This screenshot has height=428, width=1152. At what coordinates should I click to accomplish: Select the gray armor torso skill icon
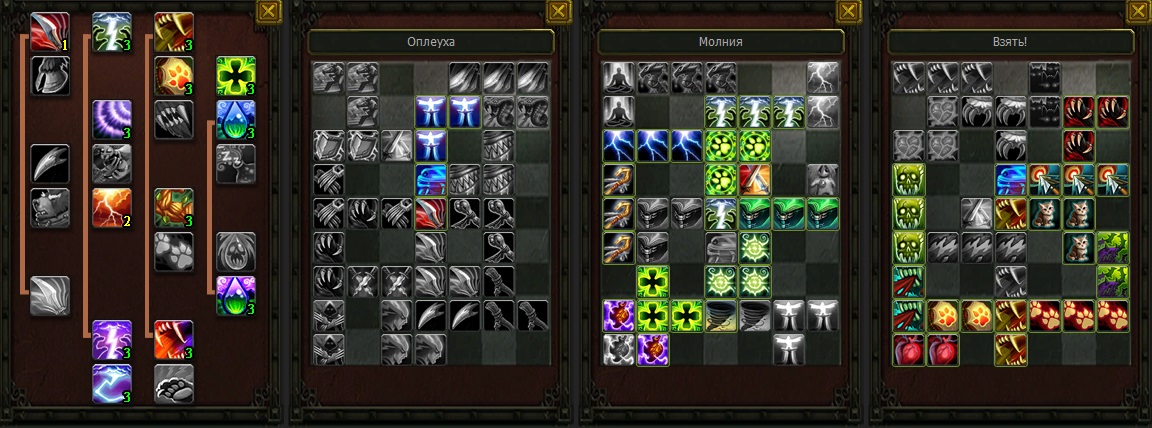pyautogui.click(x=50, y=76)
